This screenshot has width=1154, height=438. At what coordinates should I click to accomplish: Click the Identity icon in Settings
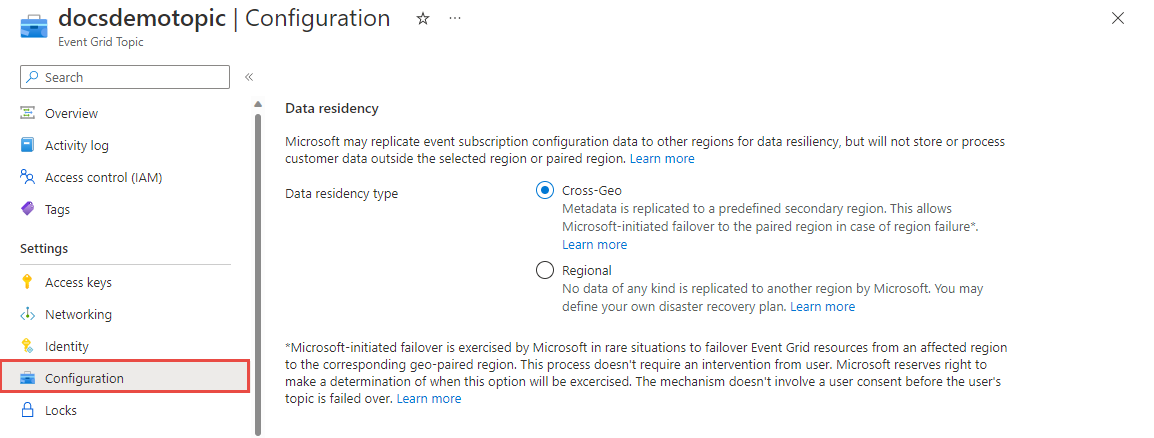(27, 346)
